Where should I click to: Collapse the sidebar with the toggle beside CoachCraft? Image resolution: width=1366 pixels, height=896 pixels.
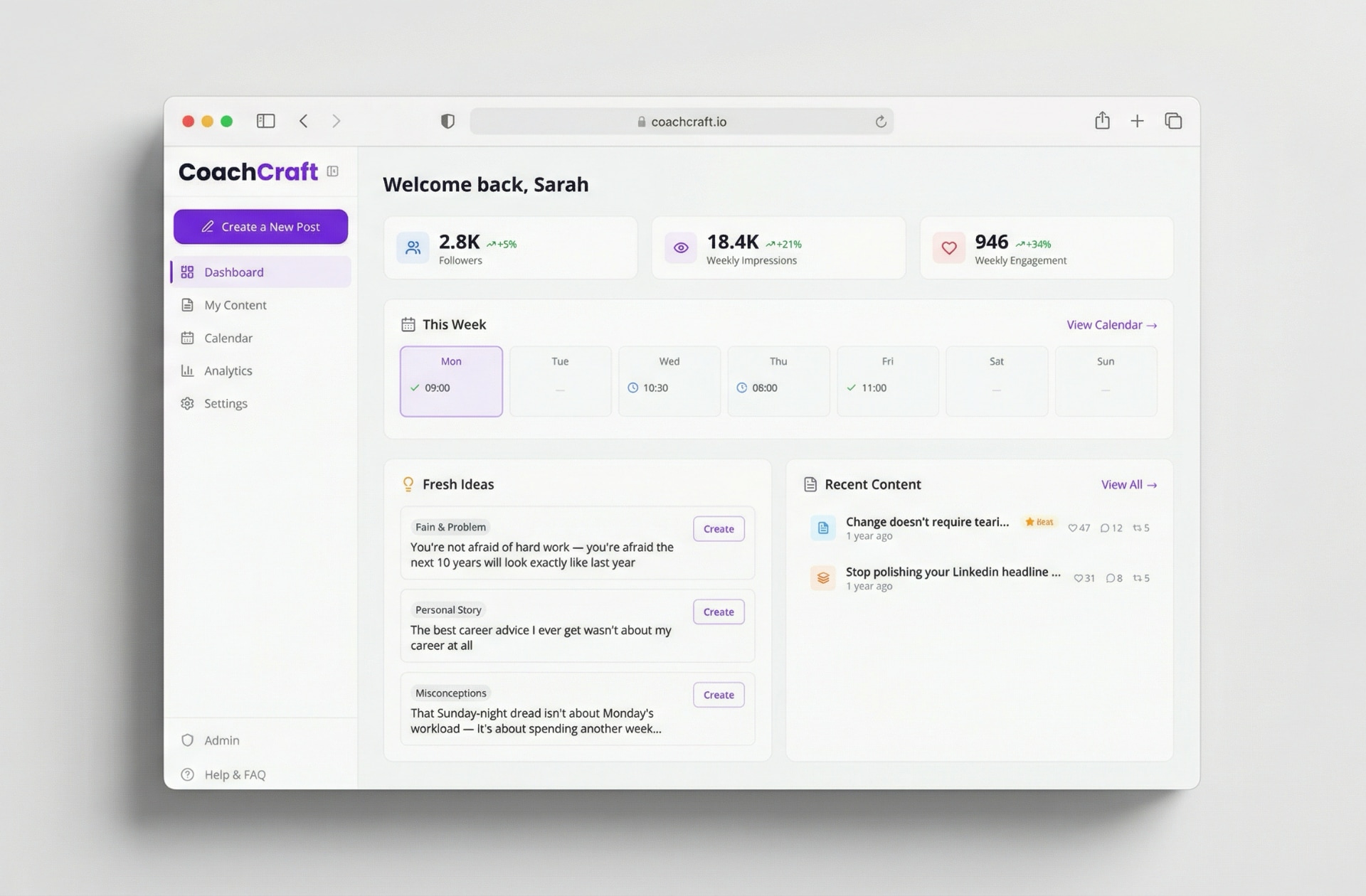tap(333, 172)
